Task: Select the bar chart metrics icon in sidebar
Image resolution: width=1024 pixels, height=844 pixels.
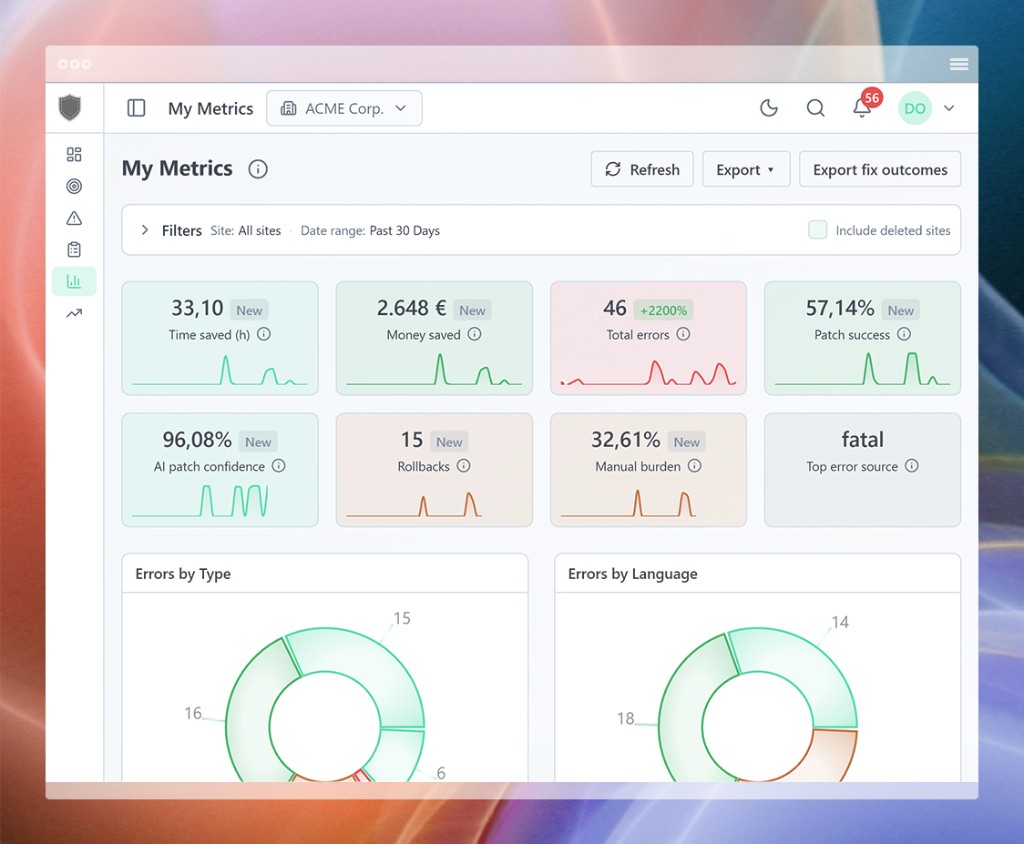Action: click(74, 282)
